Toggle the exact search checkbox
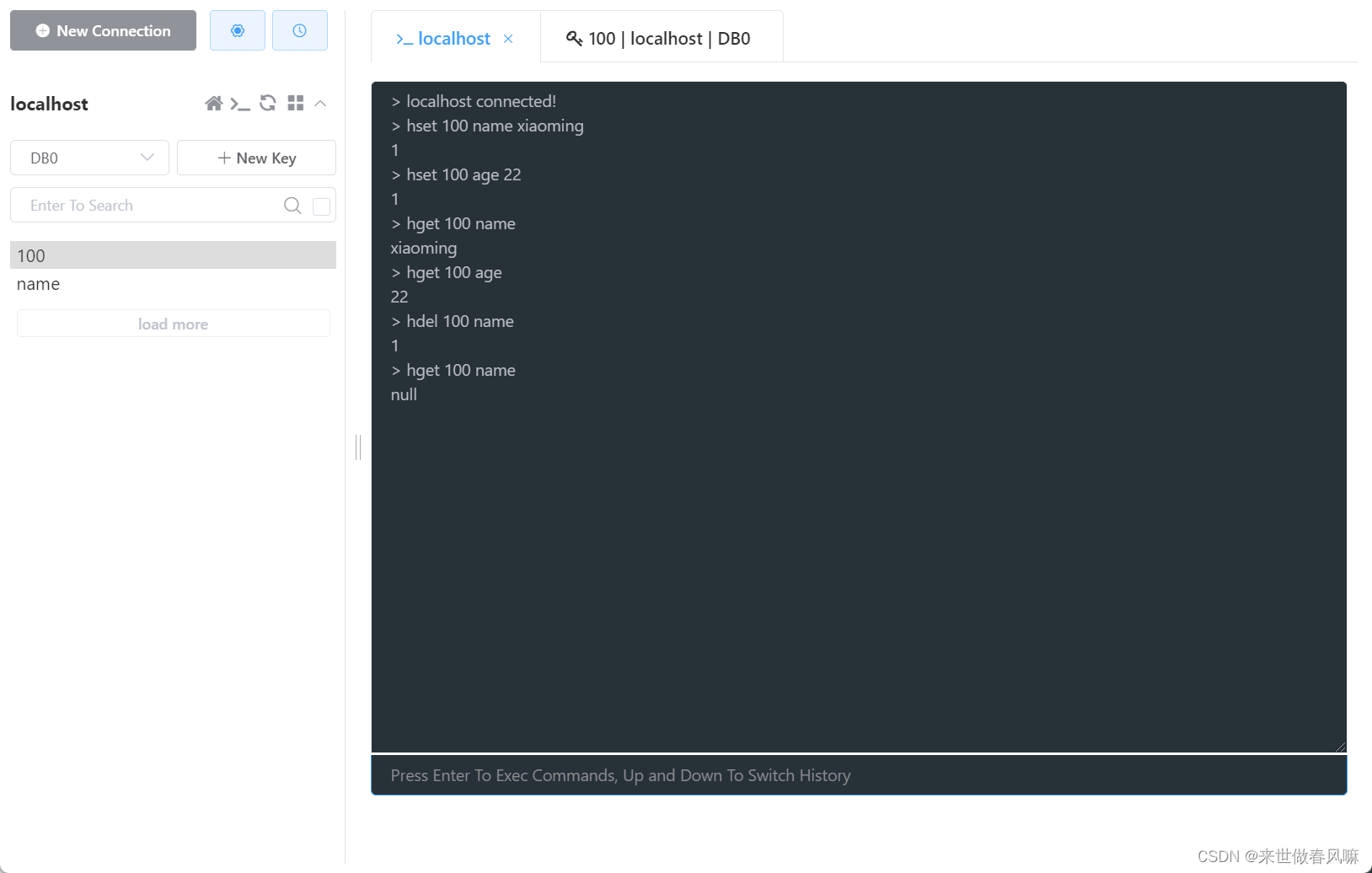This screenshot has width=1372, height=873. coord(321,206)
